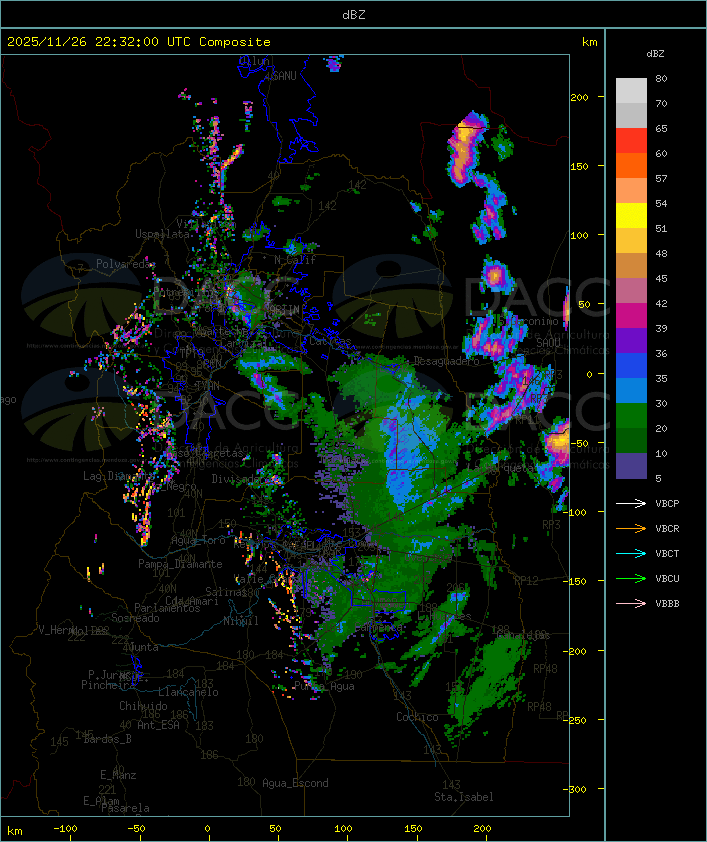Image resolution: width=707 pixels, height=842 pixels.
Task: Click the dBZ title in top bar
Action: [354, 15]
